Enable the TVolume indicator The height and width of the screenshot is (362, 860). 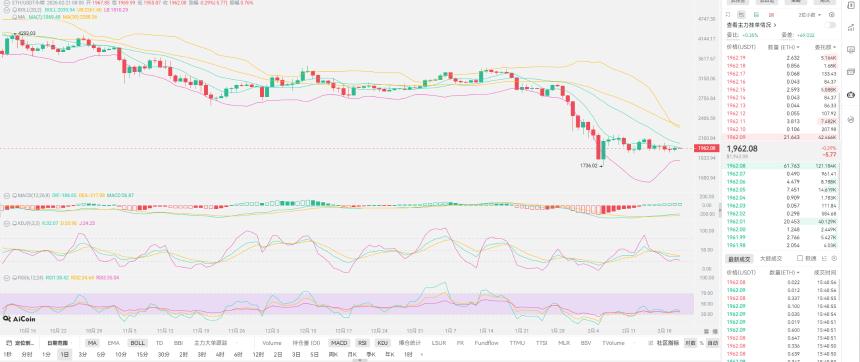click(613, 343)
